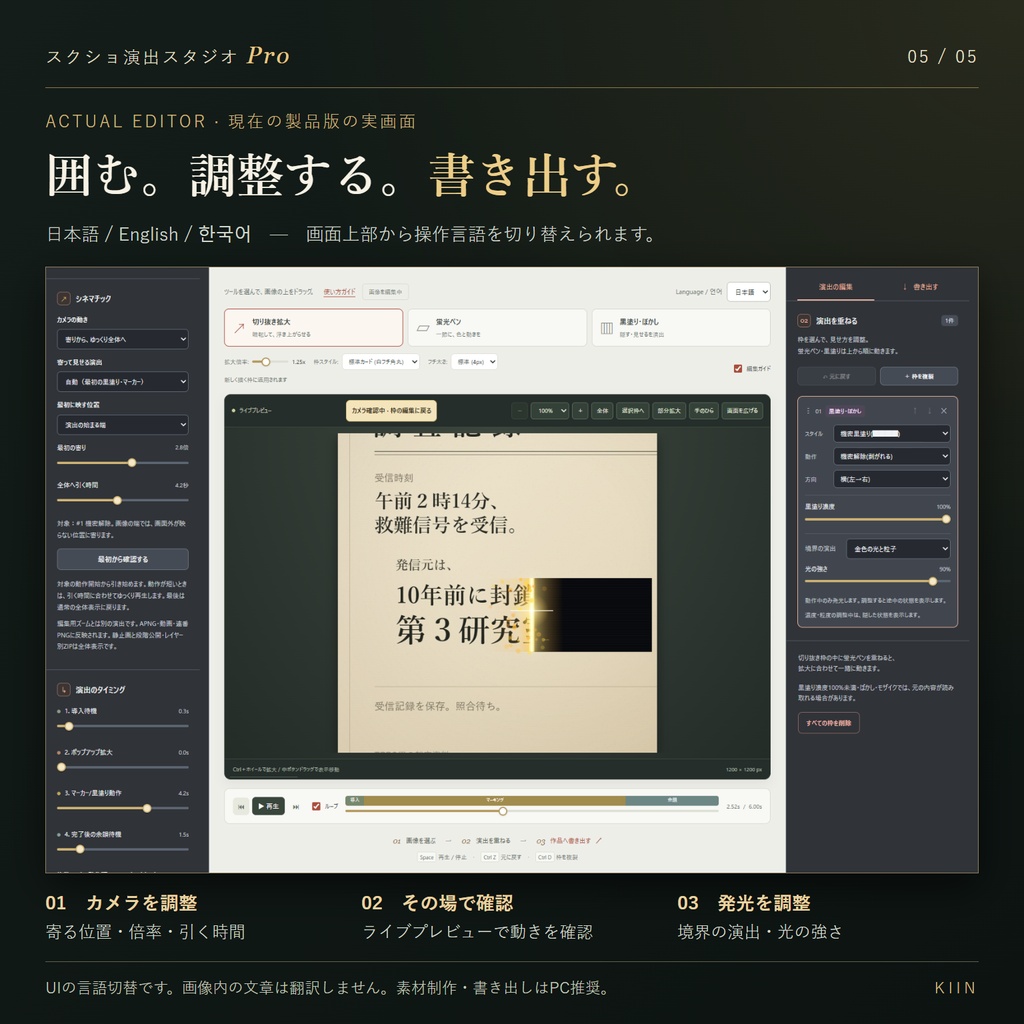This screenshot has width=1024, height=1024.
Task: Click the 全体 view button
Action: (x=602, y=411)
